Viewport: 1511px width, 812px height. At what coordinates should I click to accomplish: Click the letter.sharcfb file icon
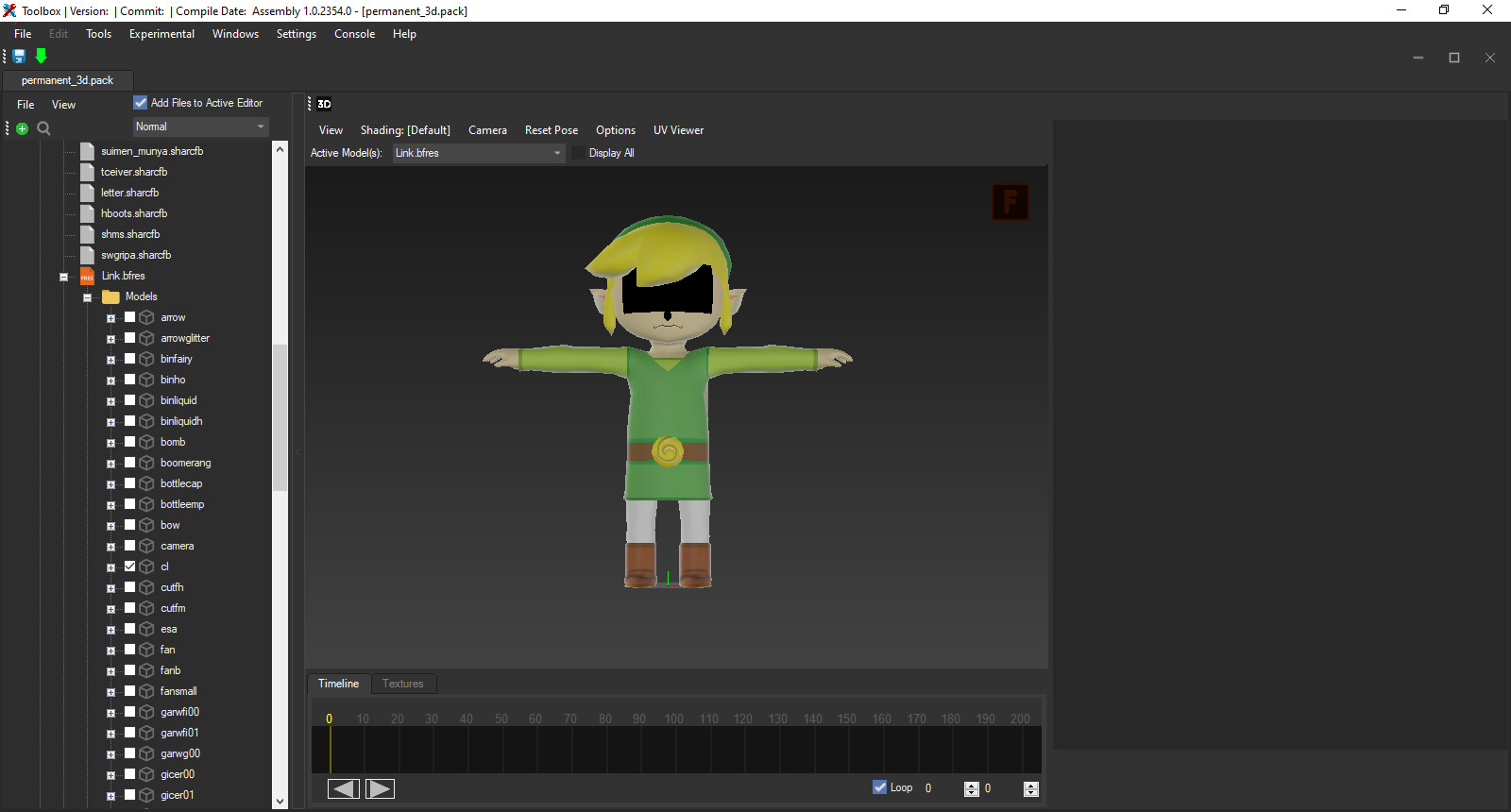(x=88, y=193)
